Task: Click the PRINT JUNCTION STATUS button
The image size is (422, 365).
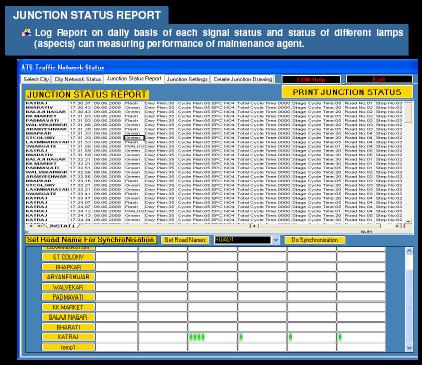Action: 347,92
